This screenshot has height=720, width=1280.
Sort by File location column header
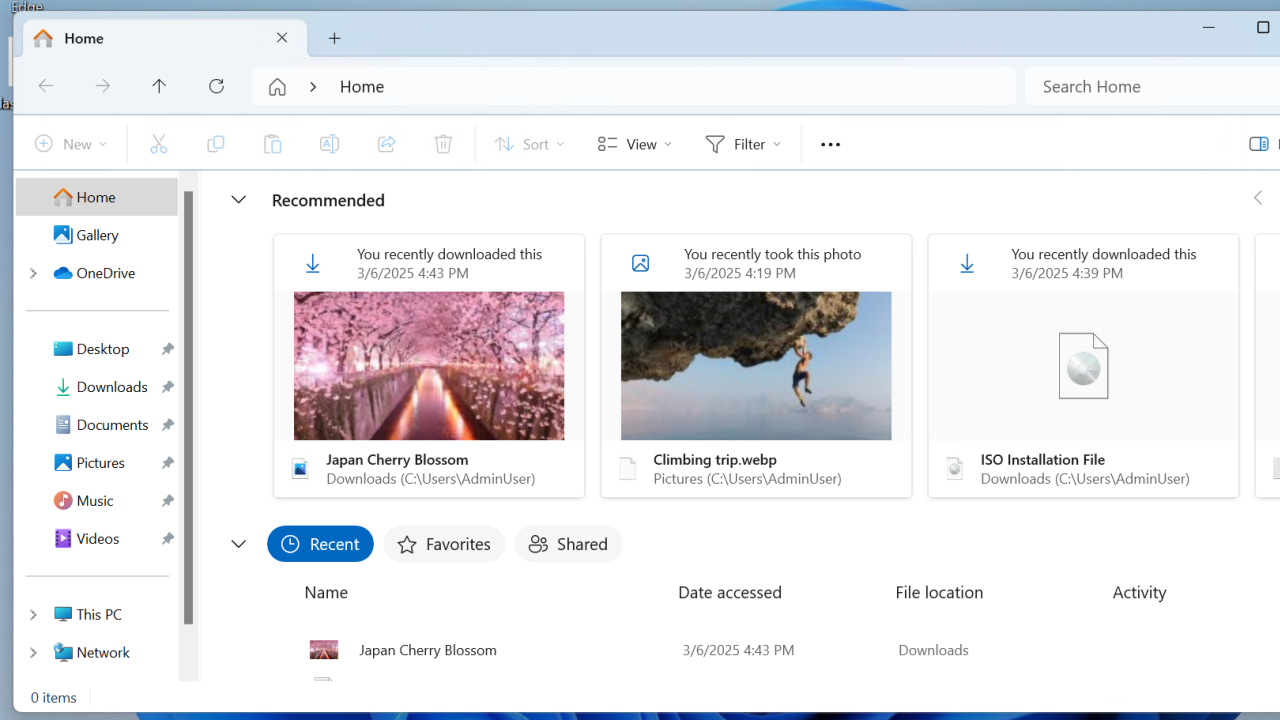939,592
